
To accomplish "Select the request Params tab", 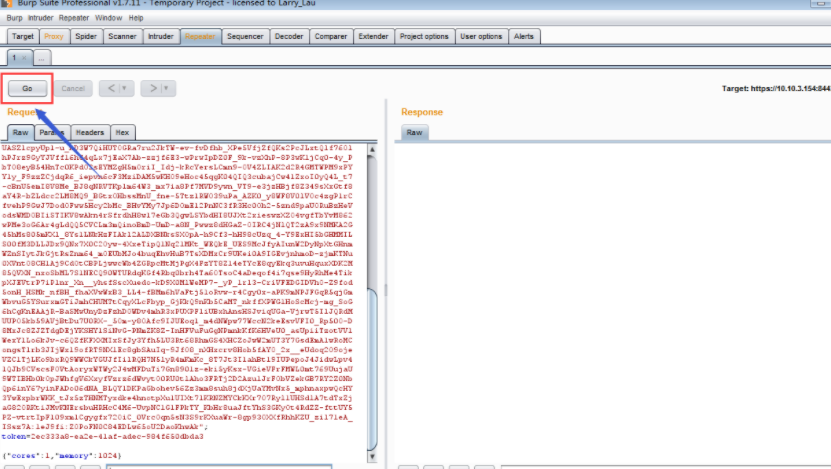I will click(x=52, y=132).
